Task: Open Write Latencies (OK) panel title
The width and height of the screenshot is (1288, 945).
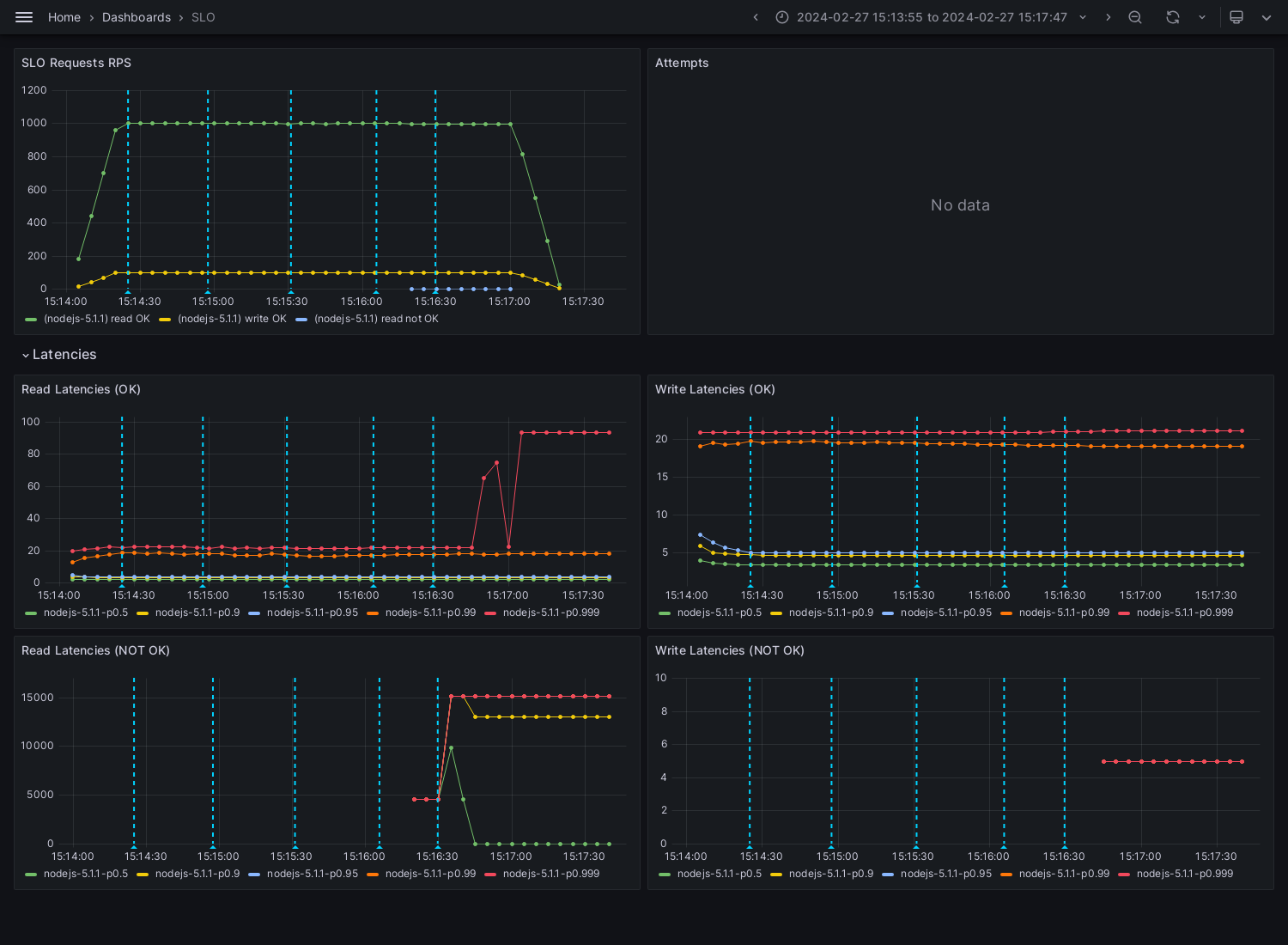Action: click(x=715, y=389)
